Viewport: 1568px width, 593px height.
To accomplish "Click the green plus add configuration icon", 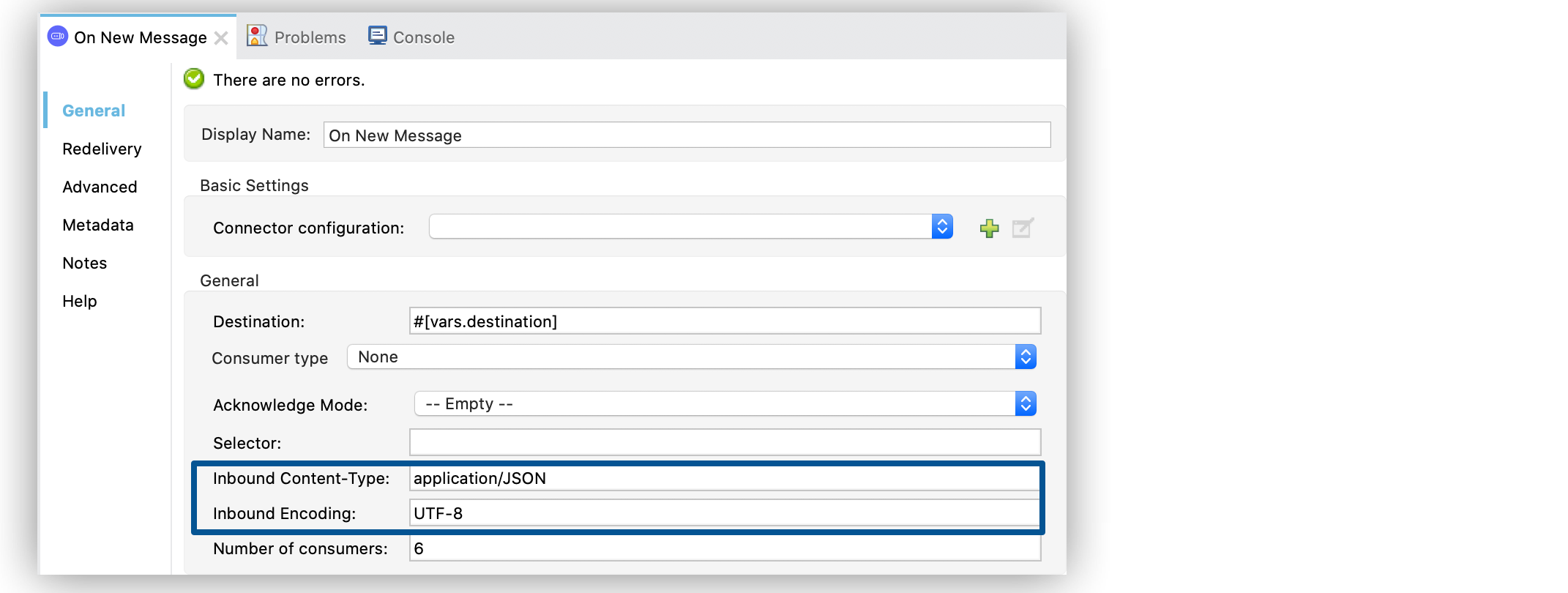I will [989, 228].
